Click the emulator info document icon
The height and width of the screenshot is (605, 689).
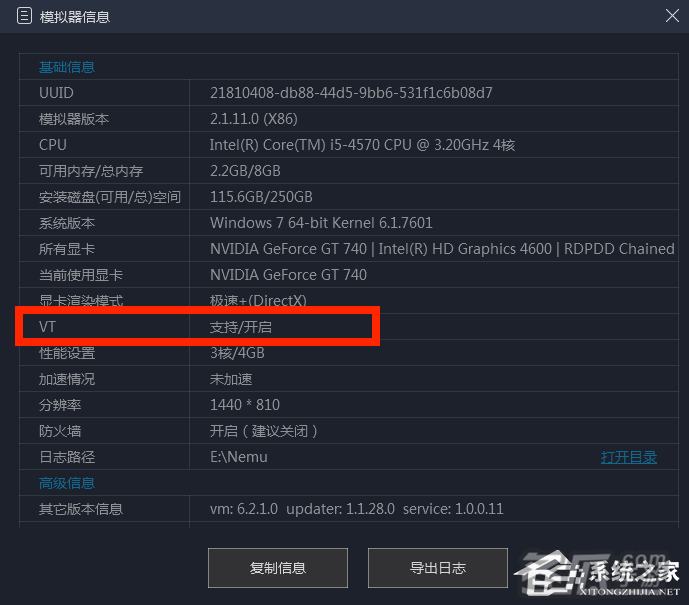pyautogui.click(x=24, y=16)
